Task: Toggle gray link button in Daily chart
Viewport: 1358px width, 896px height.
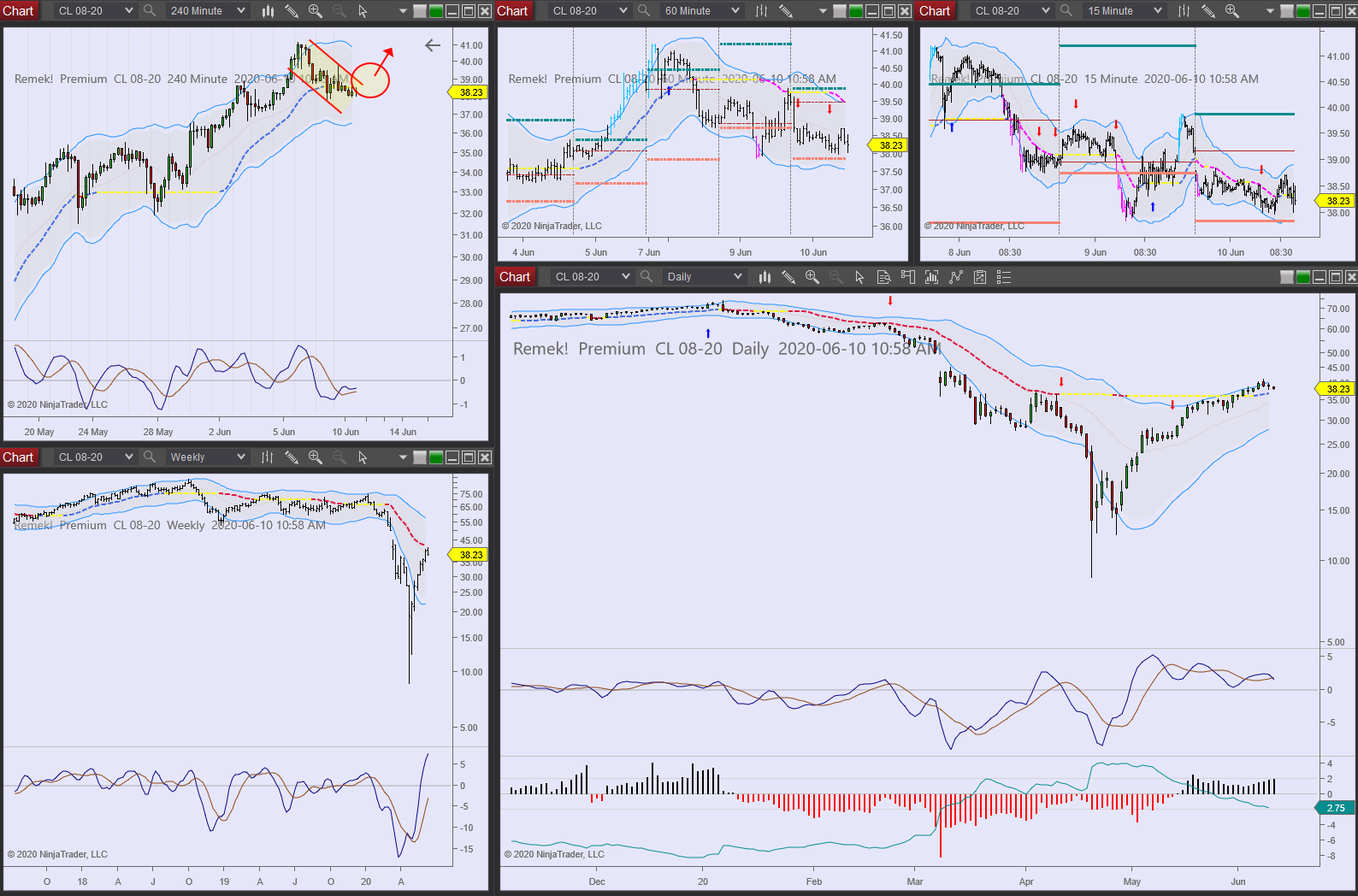Action: 1287,277
